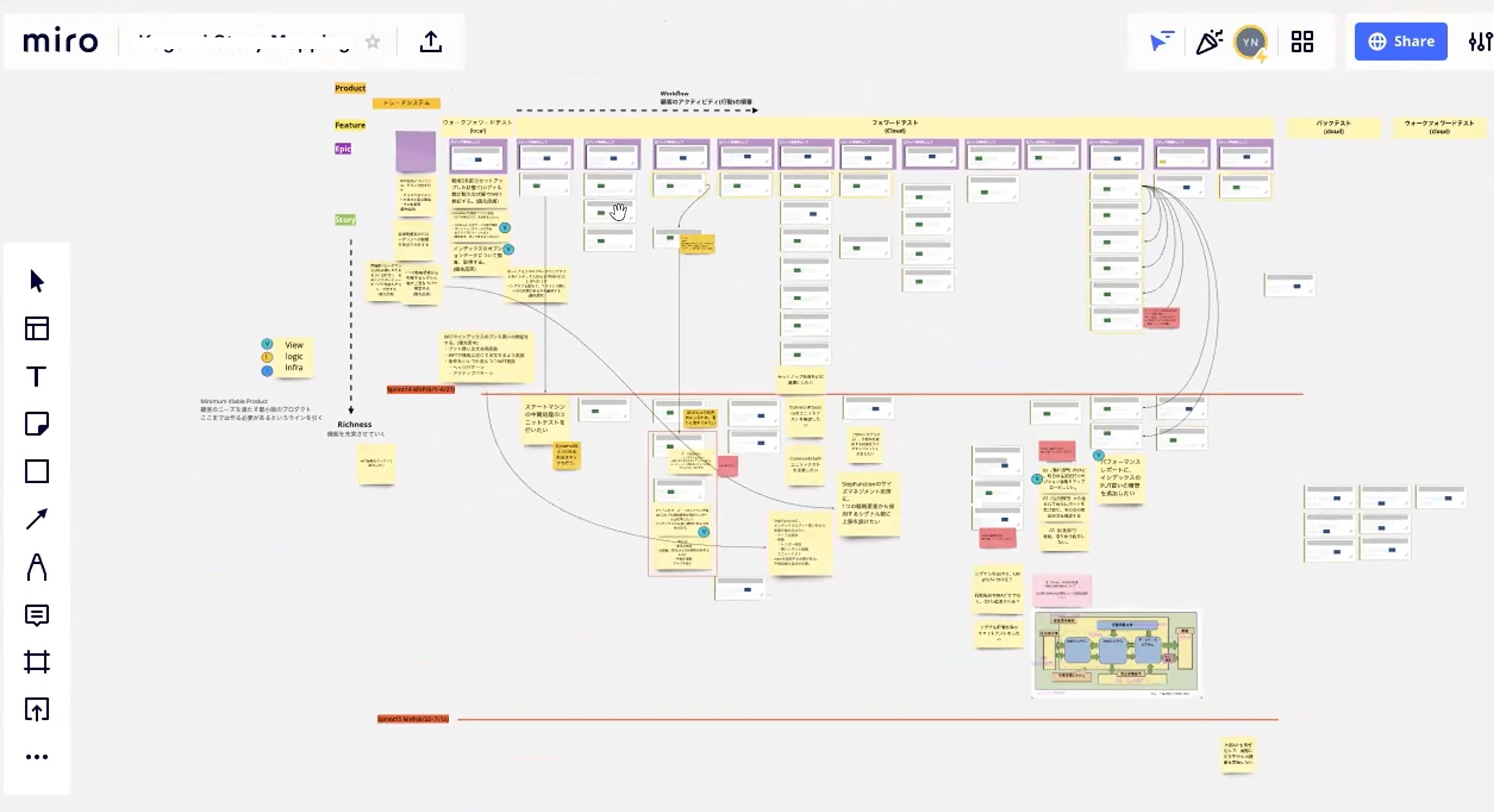Toggle collaborators' cursors visibility icon

click(1161, 42)
